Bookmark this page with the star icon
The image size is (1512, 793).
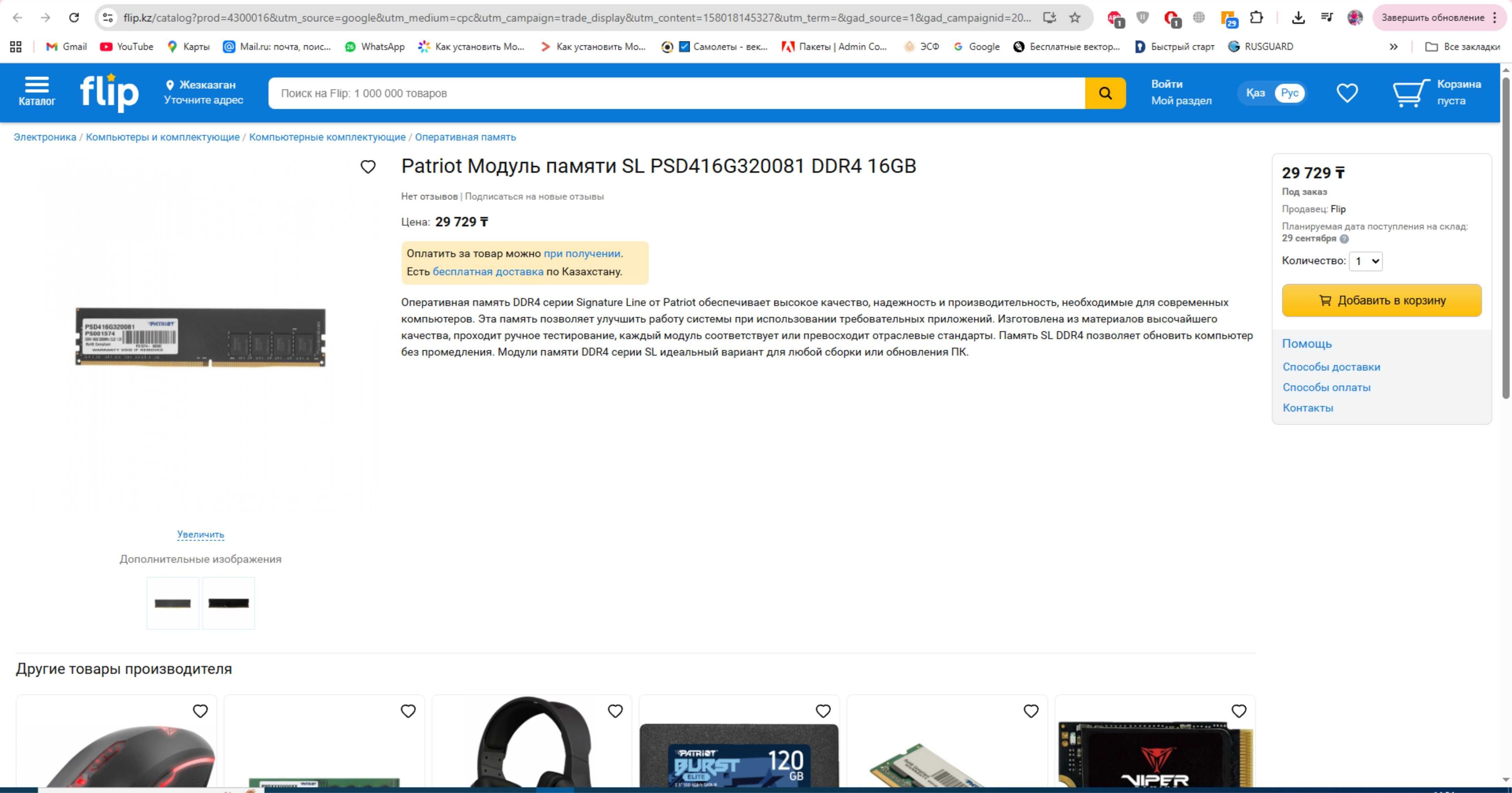point(1075,18)
